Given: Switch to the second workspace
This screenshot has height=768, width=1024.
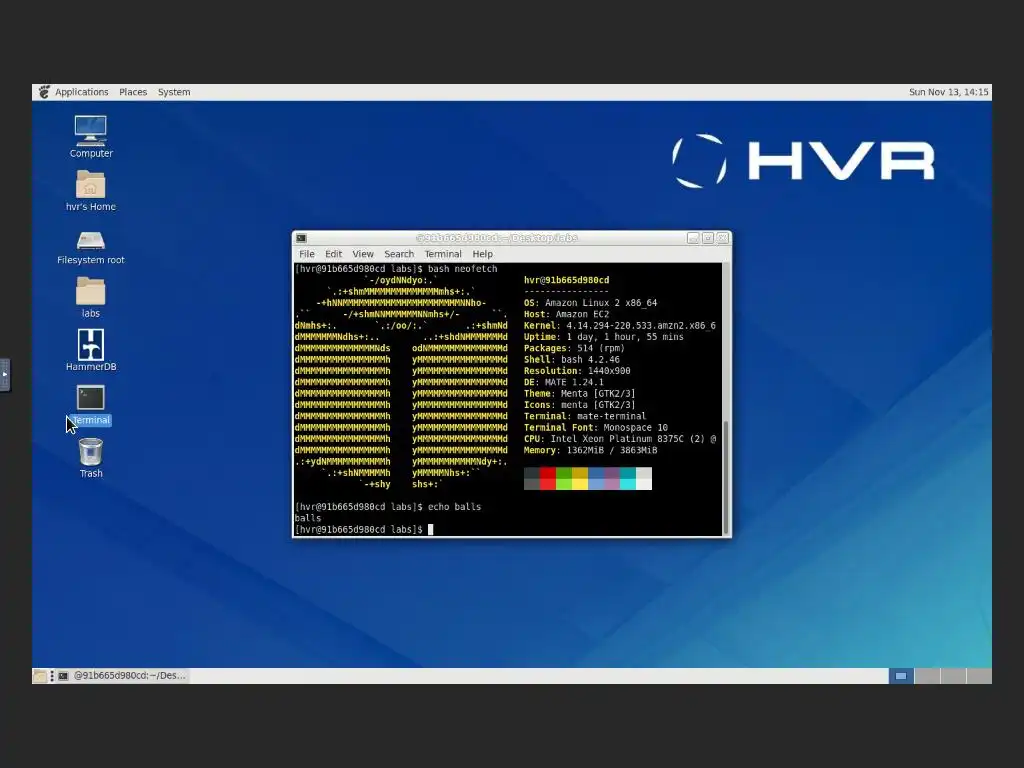Looking at the screenshot, I should coord(927,676).
